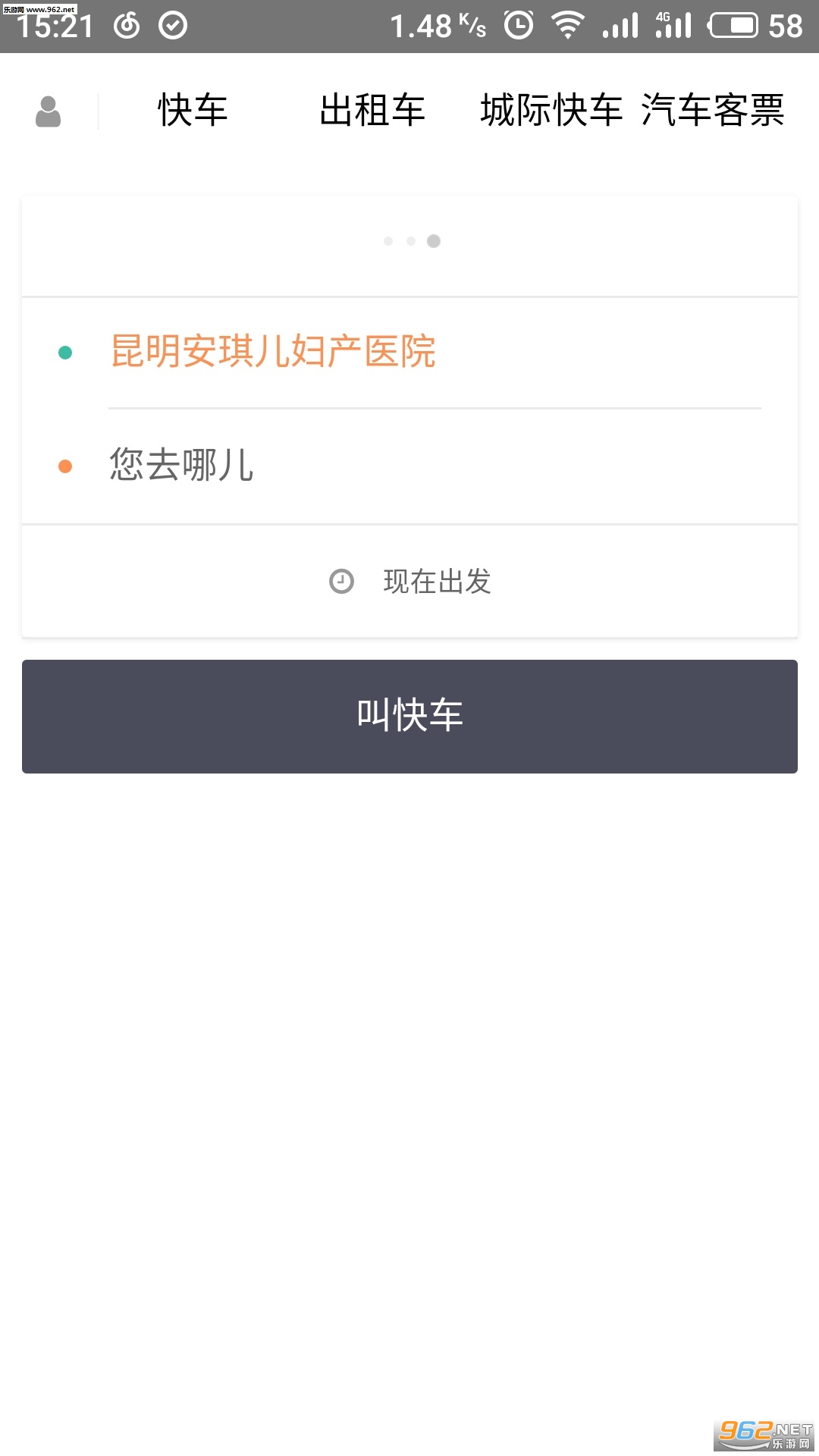Open the user profile icon

[x=48, y=111]
